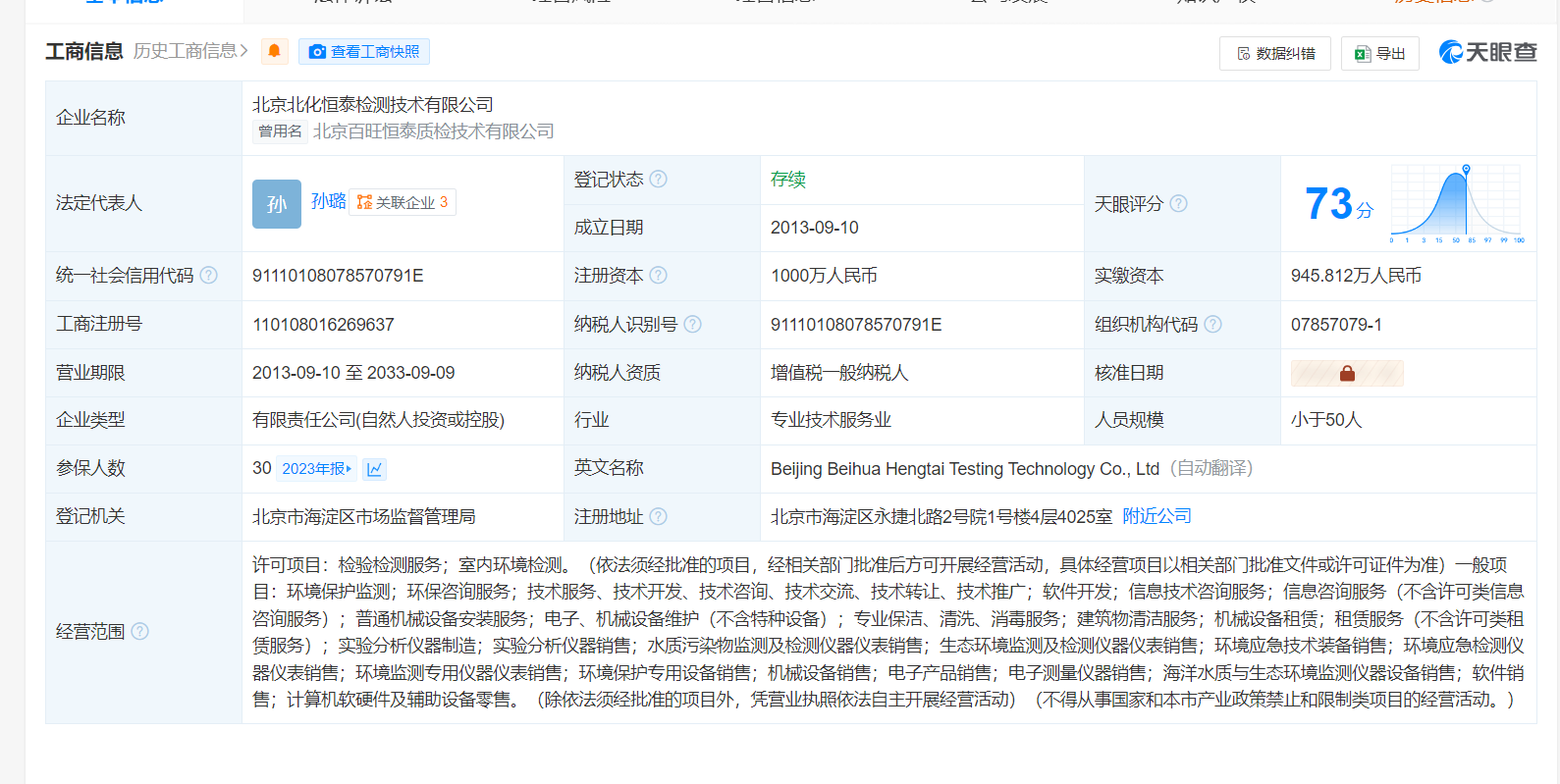Select registration number 110108016269637

[x=323, y=325]
